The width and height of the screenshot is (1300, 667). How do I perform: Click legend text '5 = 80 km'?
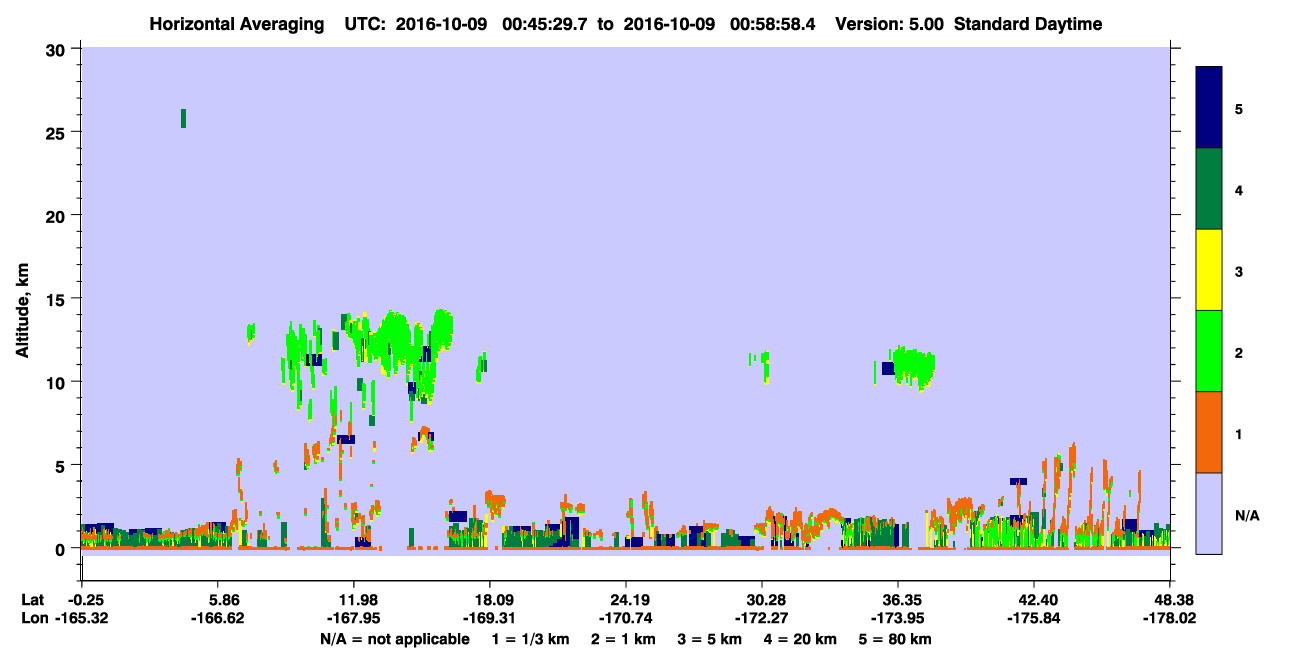(895, 639)
